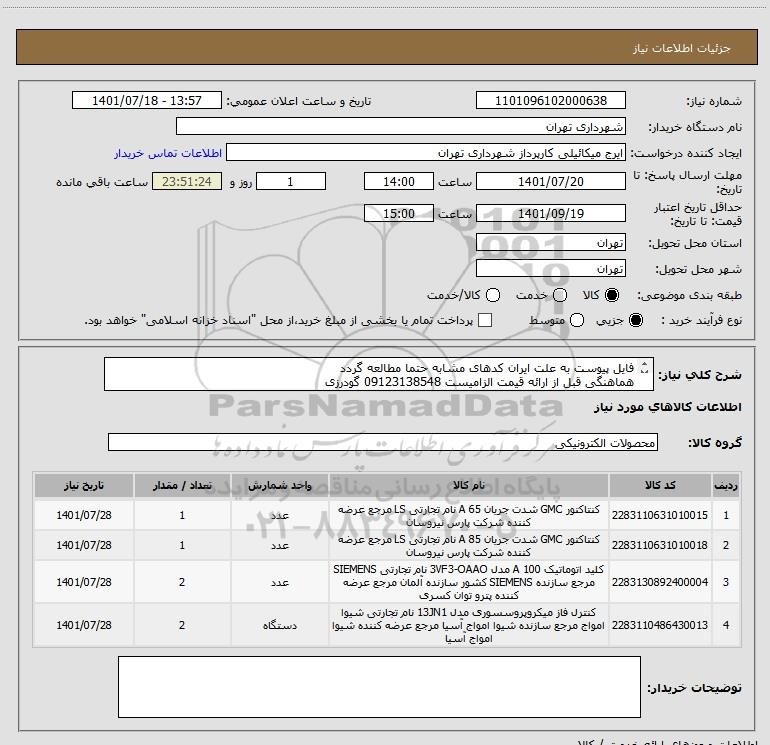Click the deadline time field 14:00
Viewport: 770px width, 745px height.
click(x=399, y=181)
